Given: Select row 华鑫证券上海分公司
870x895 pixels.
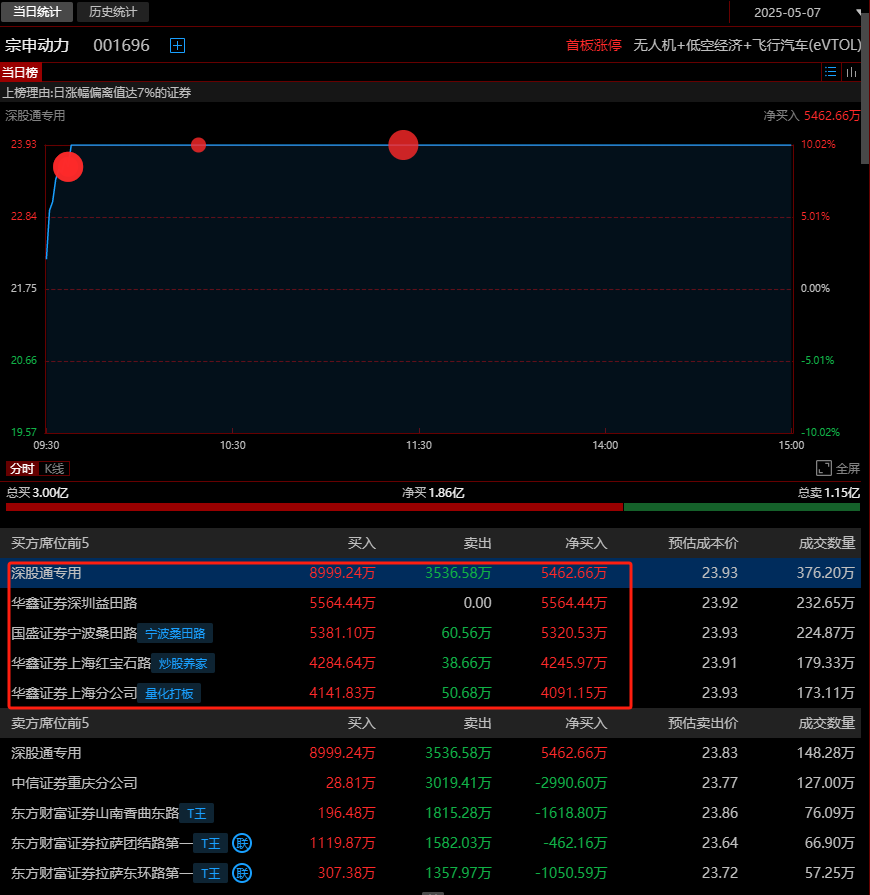Looking at the screenshot, I should [x=430, y=693].
